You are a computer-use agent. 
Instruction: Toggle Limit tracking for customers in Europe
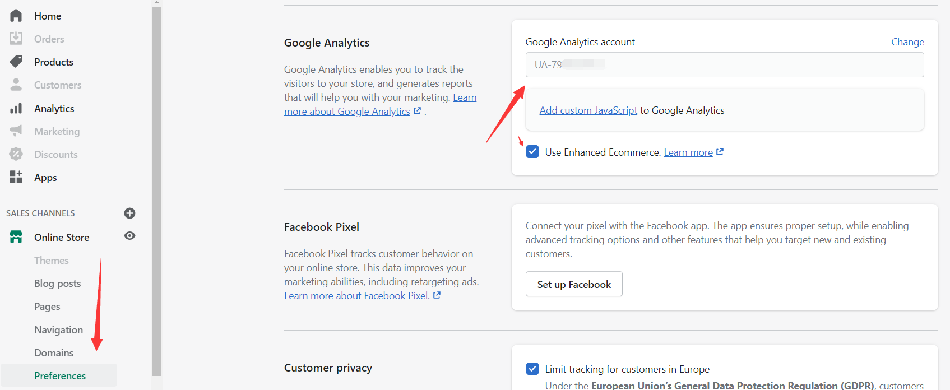point(533,369)
